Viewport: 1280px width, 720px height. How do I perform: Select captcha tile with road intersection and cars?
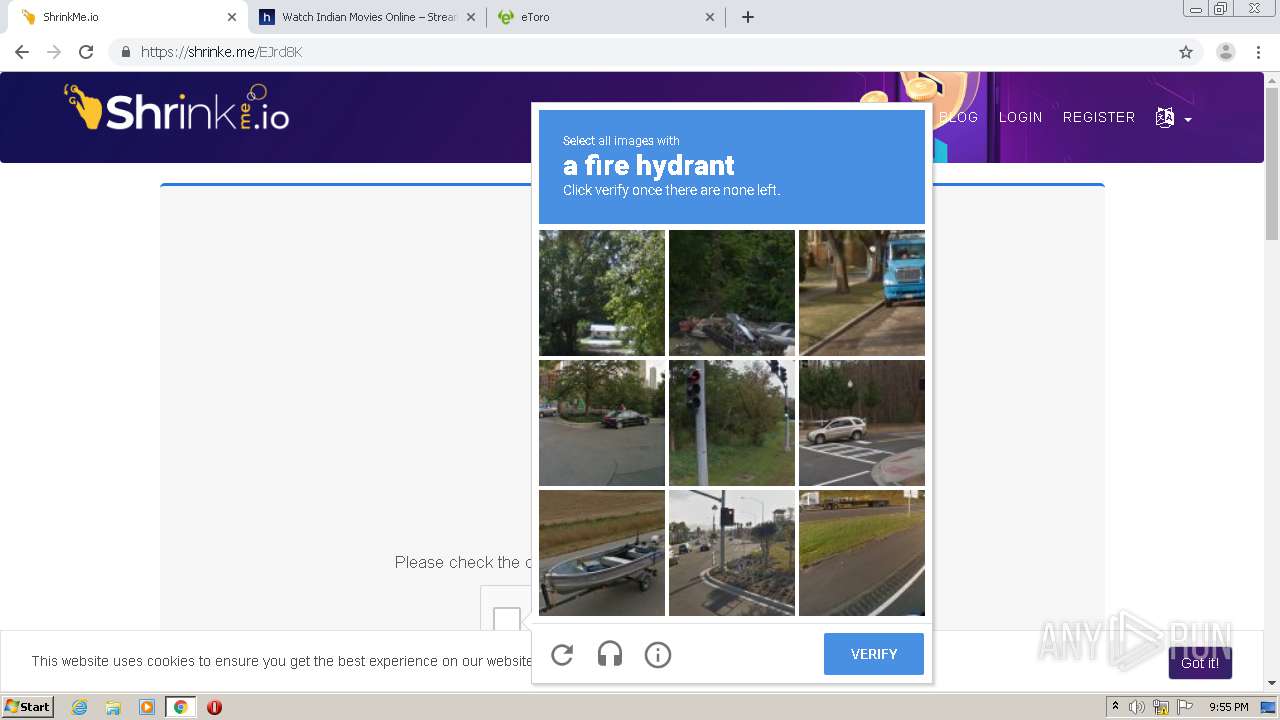732,553
